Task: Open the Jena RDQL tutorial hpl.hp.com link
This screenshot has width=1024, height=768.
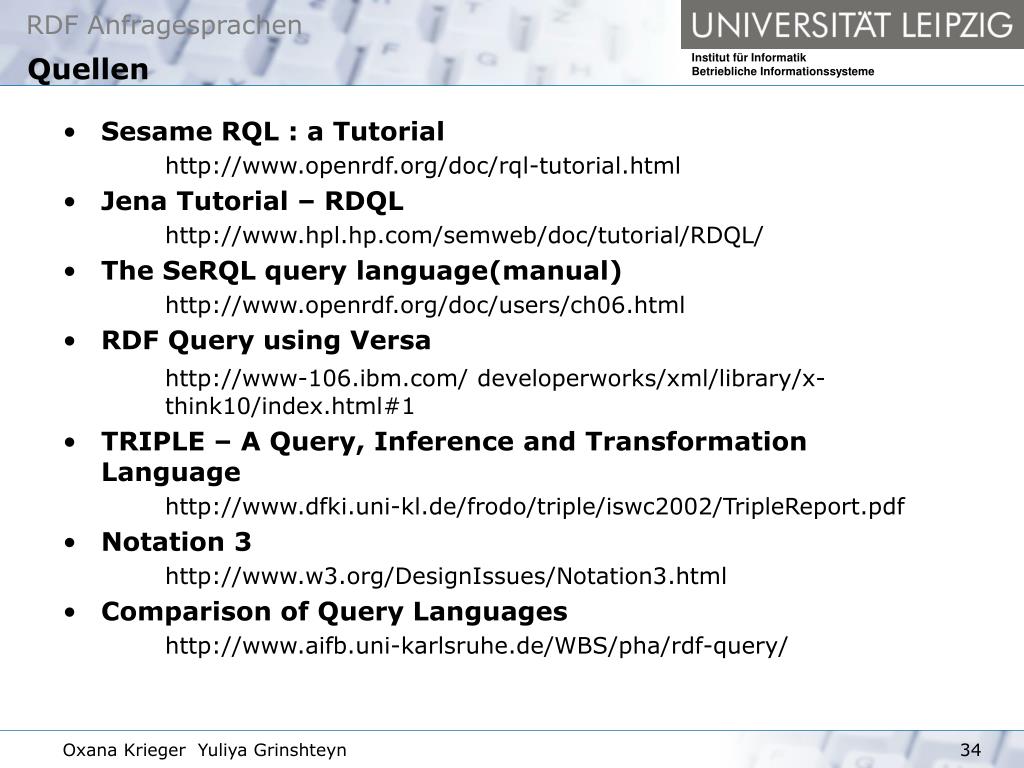Action: [464, 235]
